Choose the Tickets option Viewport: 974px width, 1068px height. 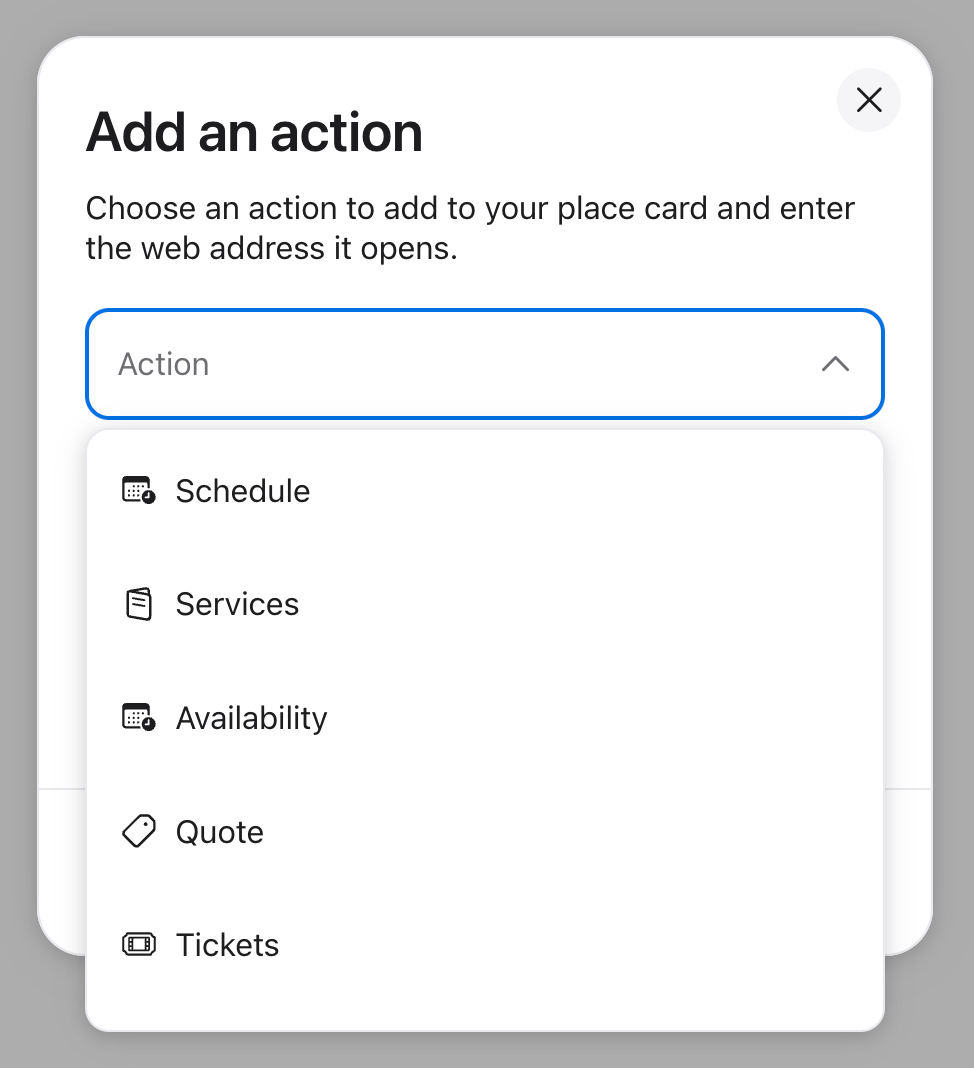227,945
